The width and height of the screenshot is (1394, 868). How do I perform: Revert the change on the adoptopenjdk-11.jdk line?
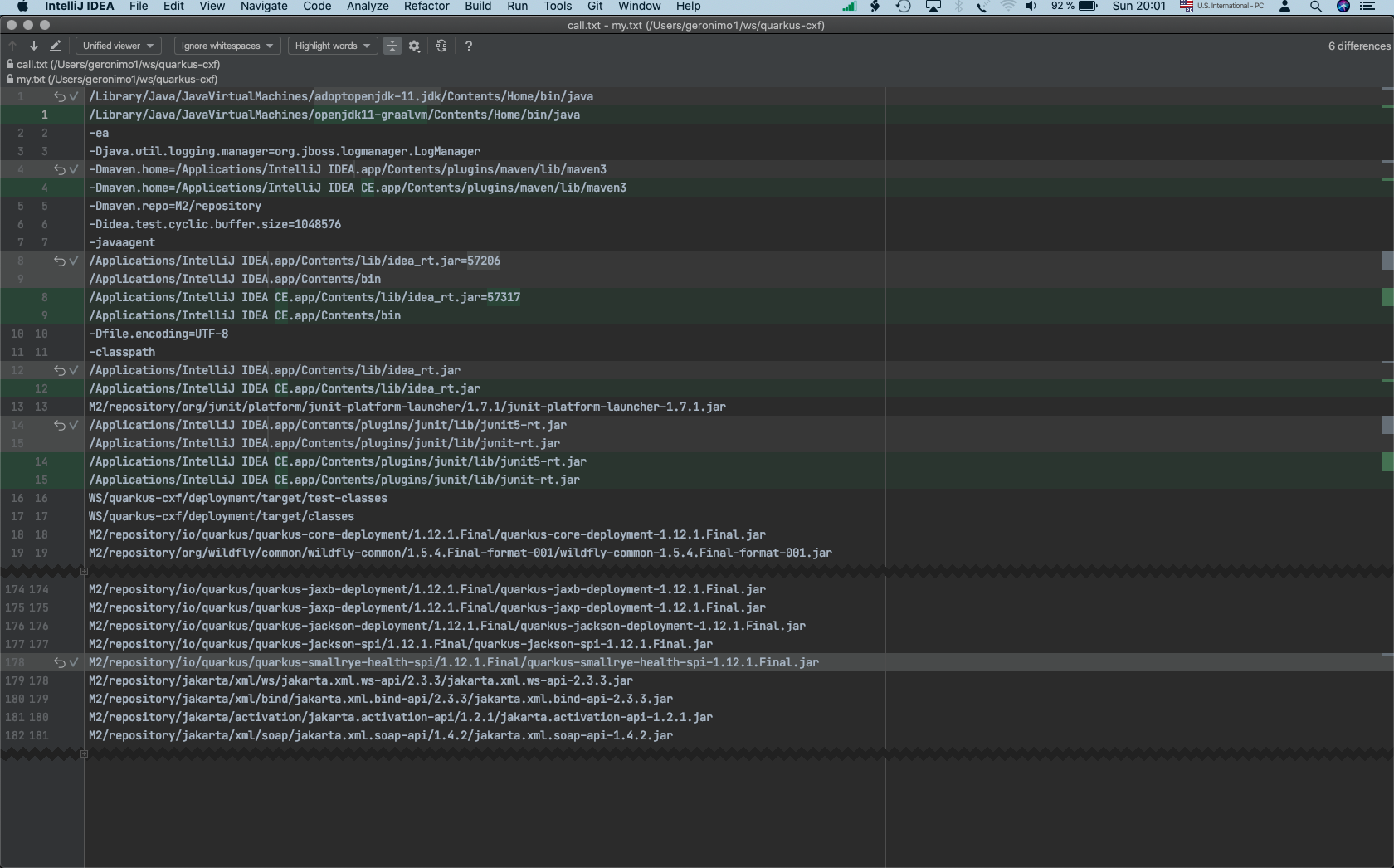60,96
